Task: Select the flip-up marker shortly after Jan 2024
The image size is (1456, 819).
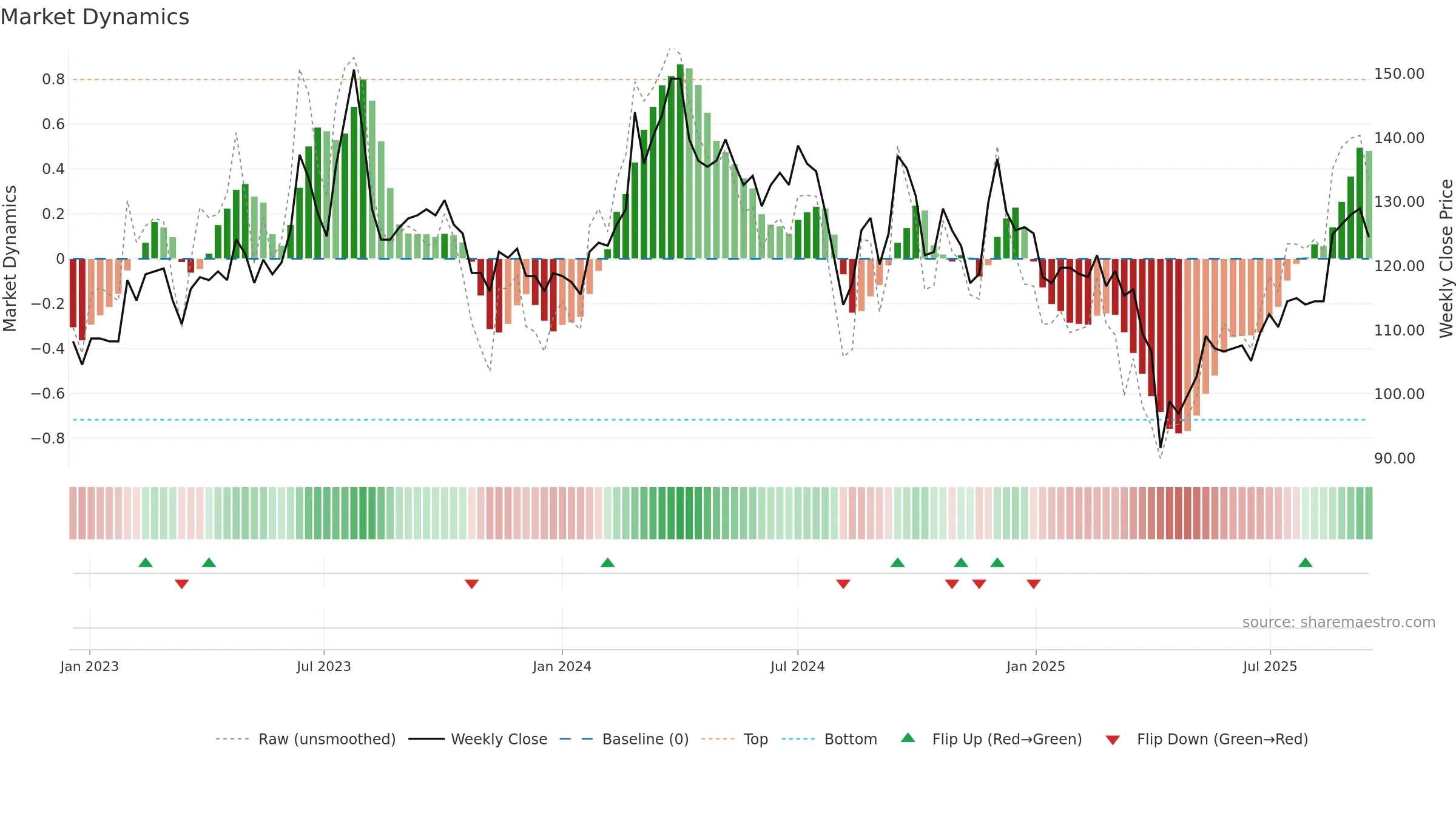Action: pyautogui.click(x=608, y=562)
